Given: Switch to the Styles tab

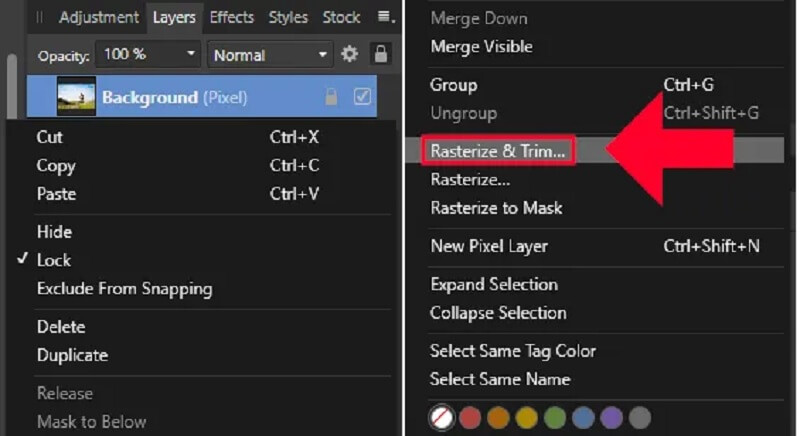Looking at the screenshot, I should 288,17.
